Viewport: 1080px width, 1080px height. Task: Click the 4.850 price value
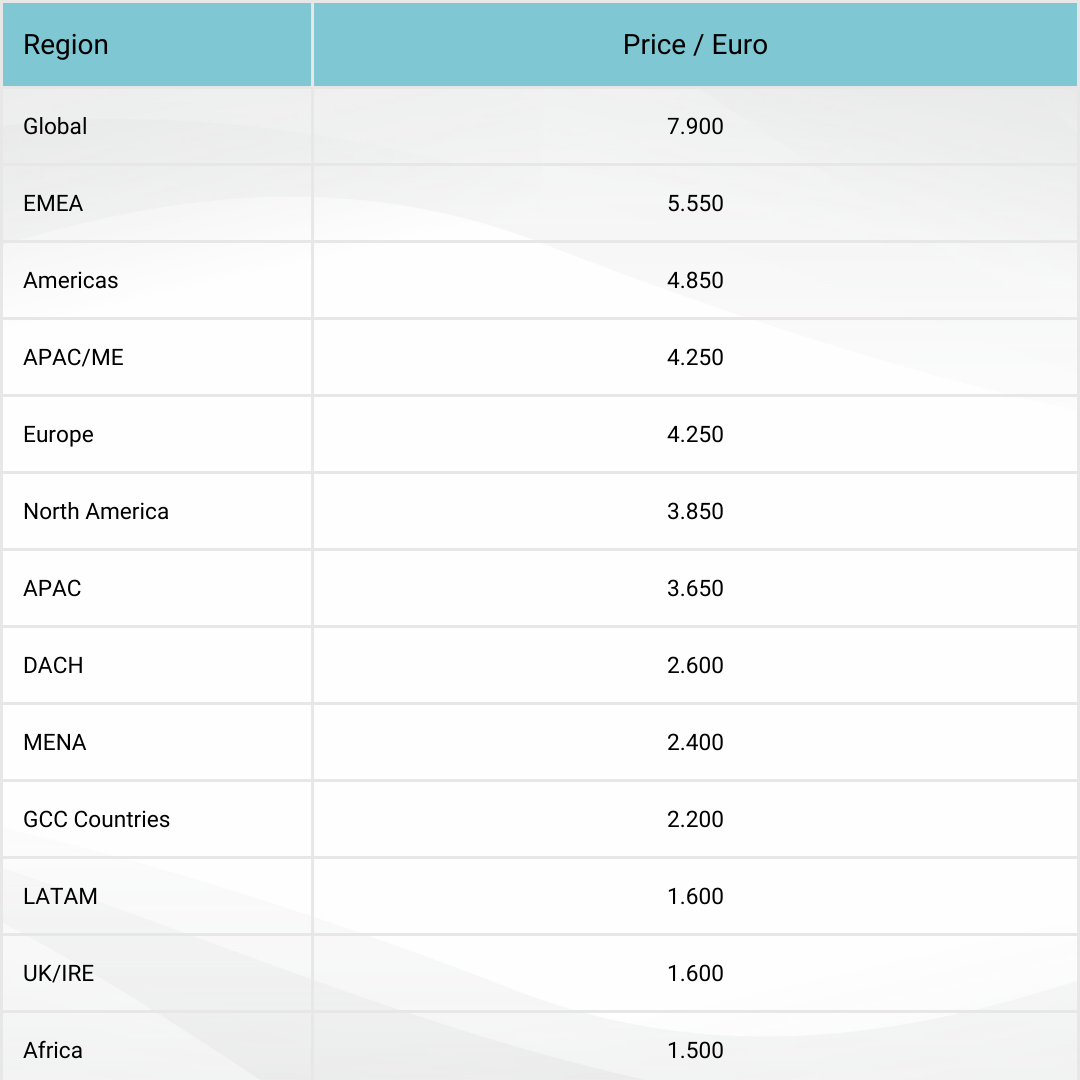[x=695, y=281]
